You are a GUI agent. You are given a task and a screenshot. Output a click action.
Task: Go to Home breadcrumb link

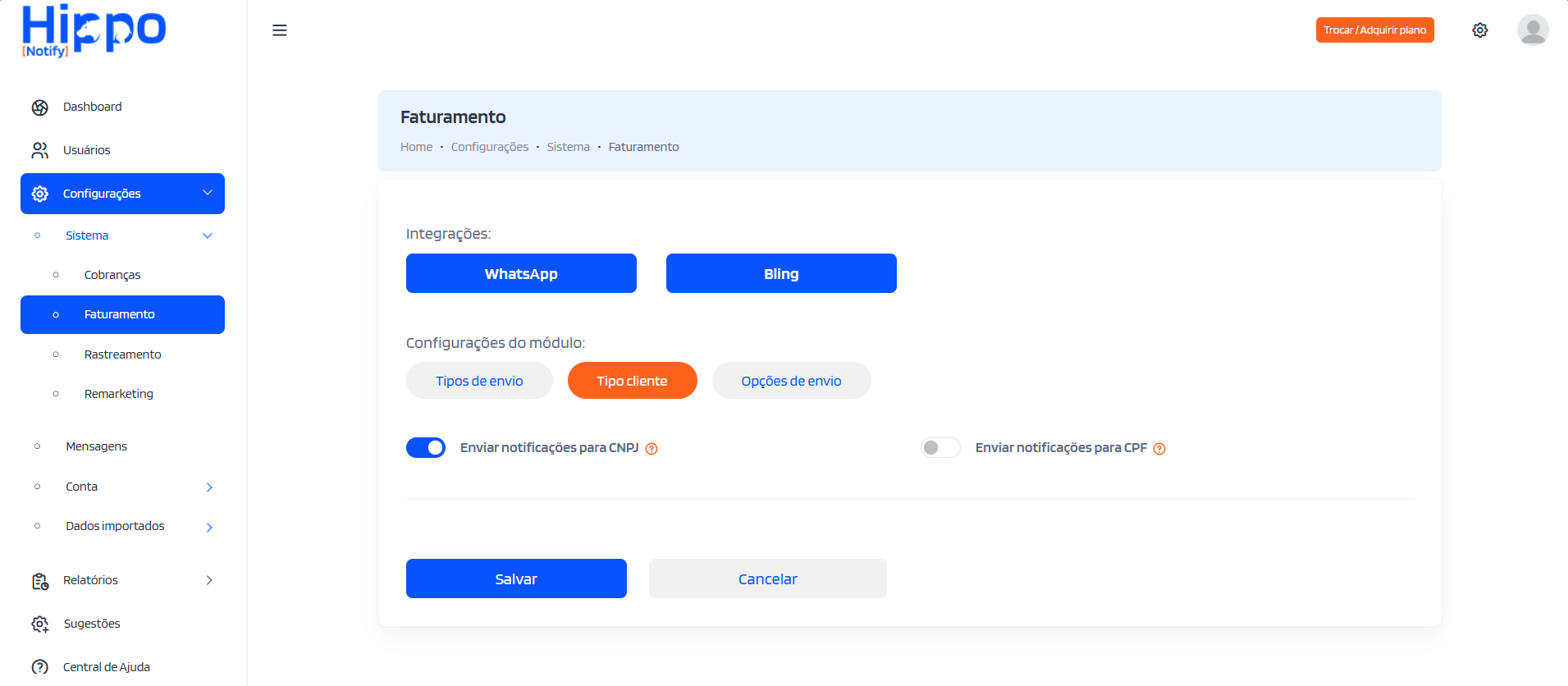416,147
